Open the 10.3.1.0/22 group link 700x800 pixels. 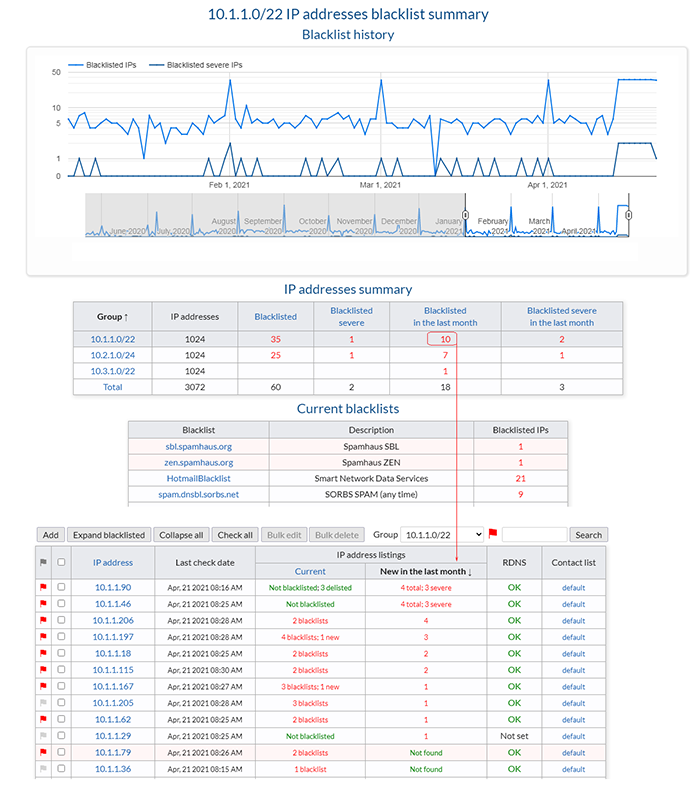tap(113, 371)
